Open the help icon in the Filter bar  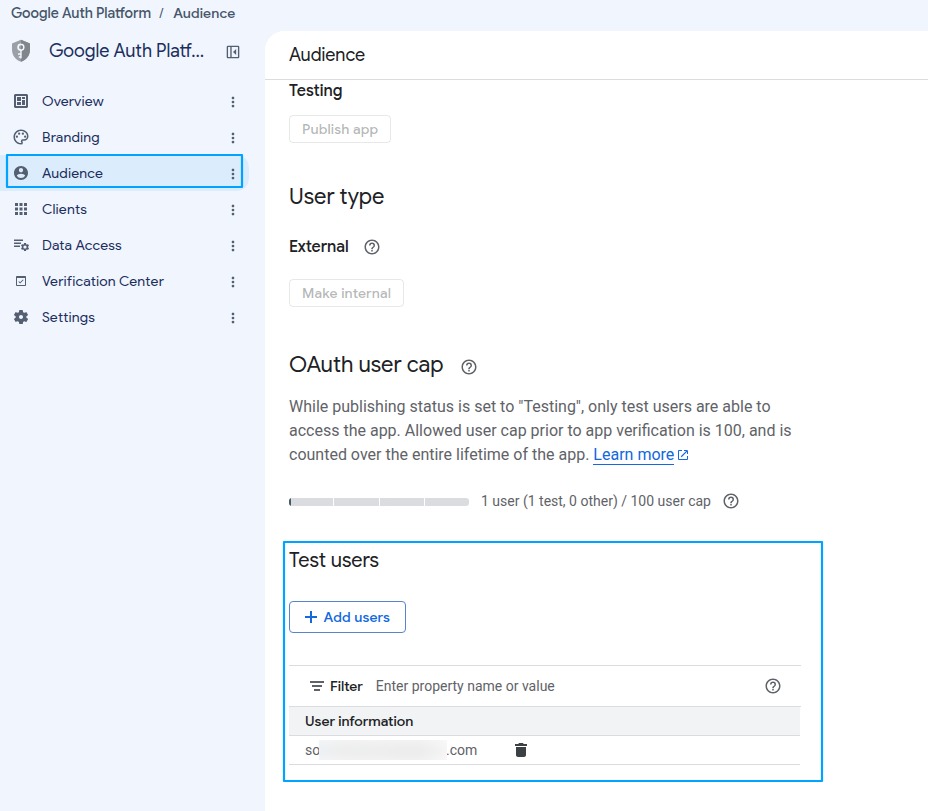[773, 686]
